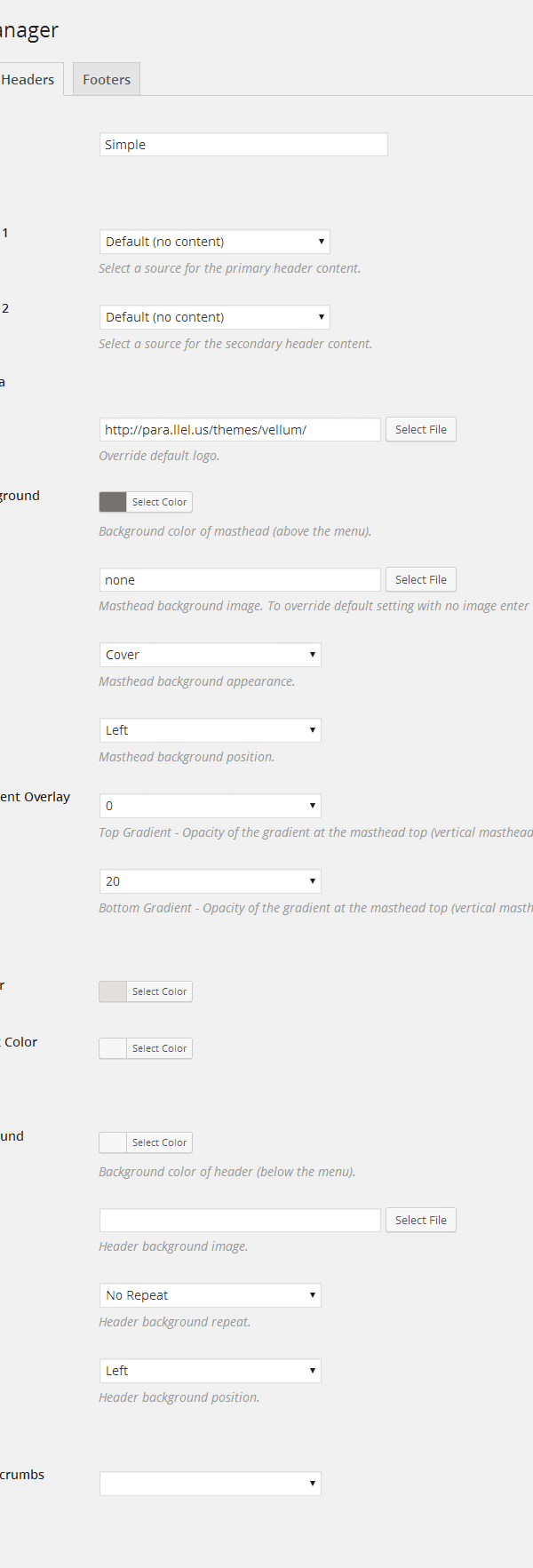
Task: Open the light gray Select Color swatch
Action: pos(146,991)
